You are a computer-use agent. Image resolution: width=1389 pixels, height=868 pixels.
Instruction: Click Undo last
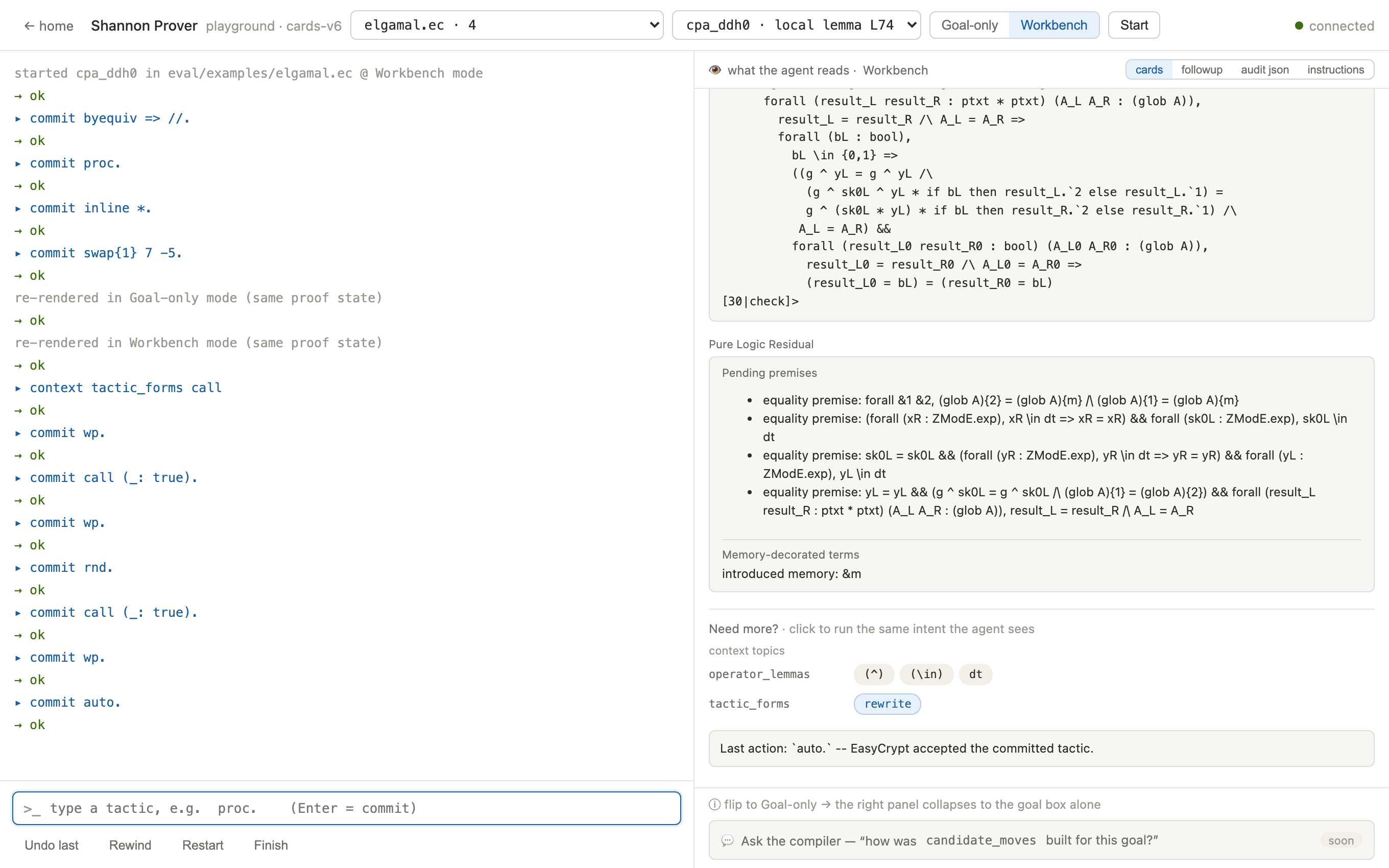pos(52,845)
